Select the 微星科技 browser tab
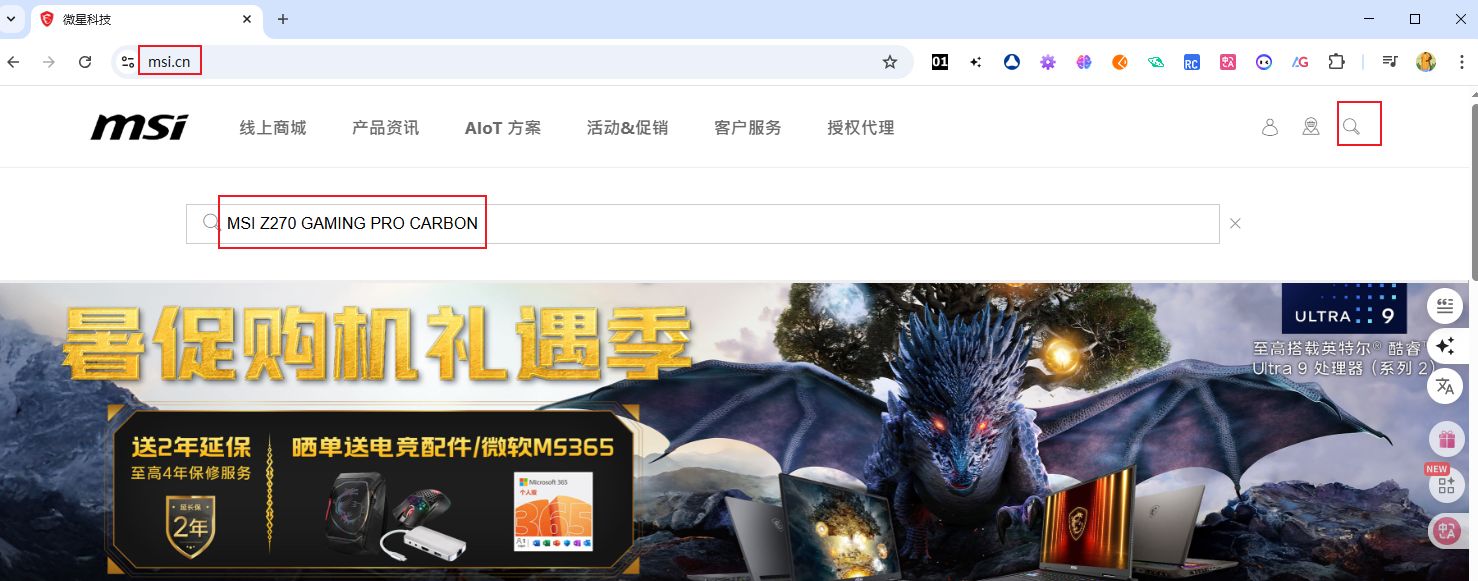This screenshot has width=1478, height=581. 147,20
